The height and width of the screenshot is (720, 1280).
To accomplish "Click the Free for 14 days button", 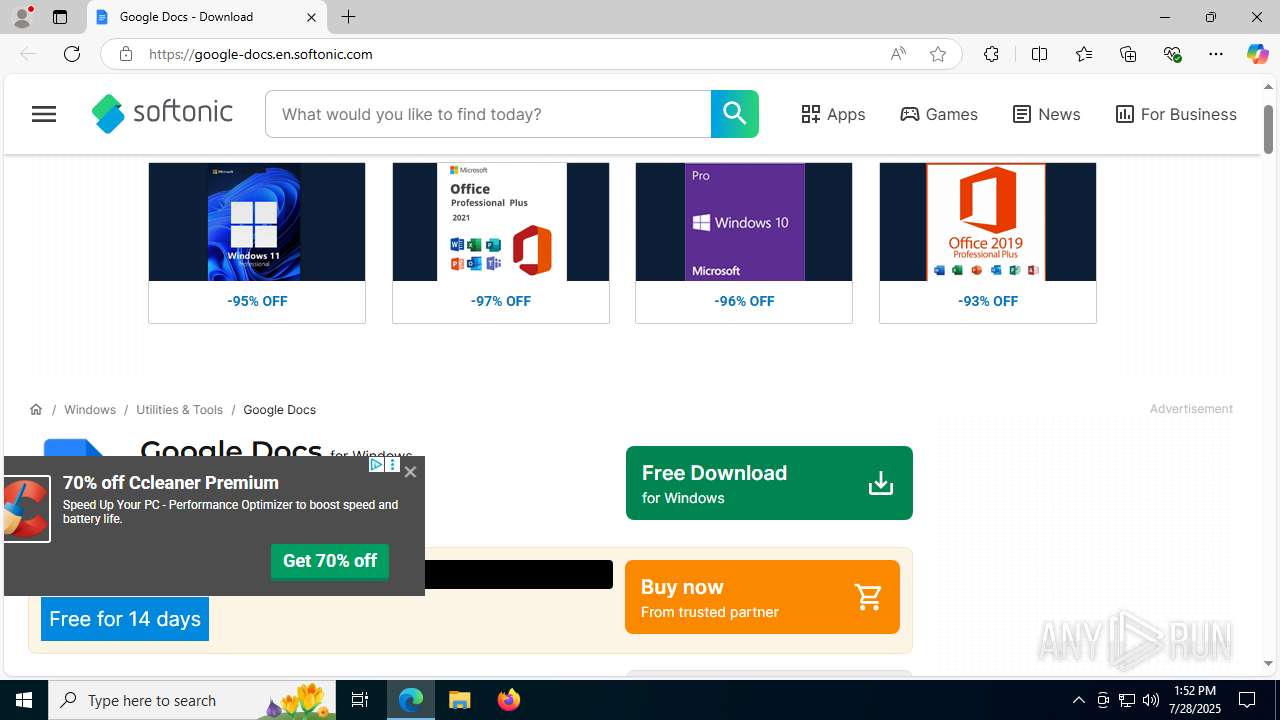I will (x=125, y=619).
